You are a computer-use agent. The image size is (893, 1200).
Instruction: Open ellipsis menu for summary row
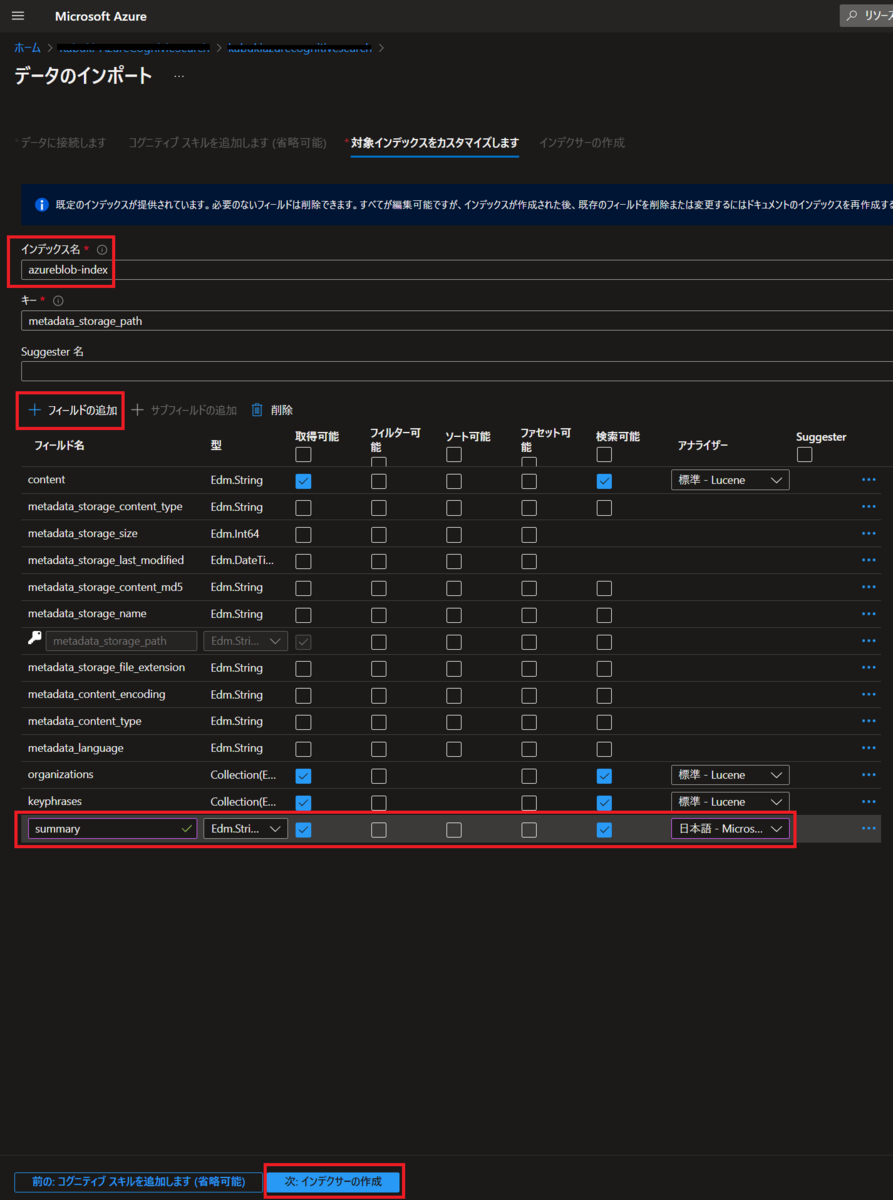pos(868,828)
